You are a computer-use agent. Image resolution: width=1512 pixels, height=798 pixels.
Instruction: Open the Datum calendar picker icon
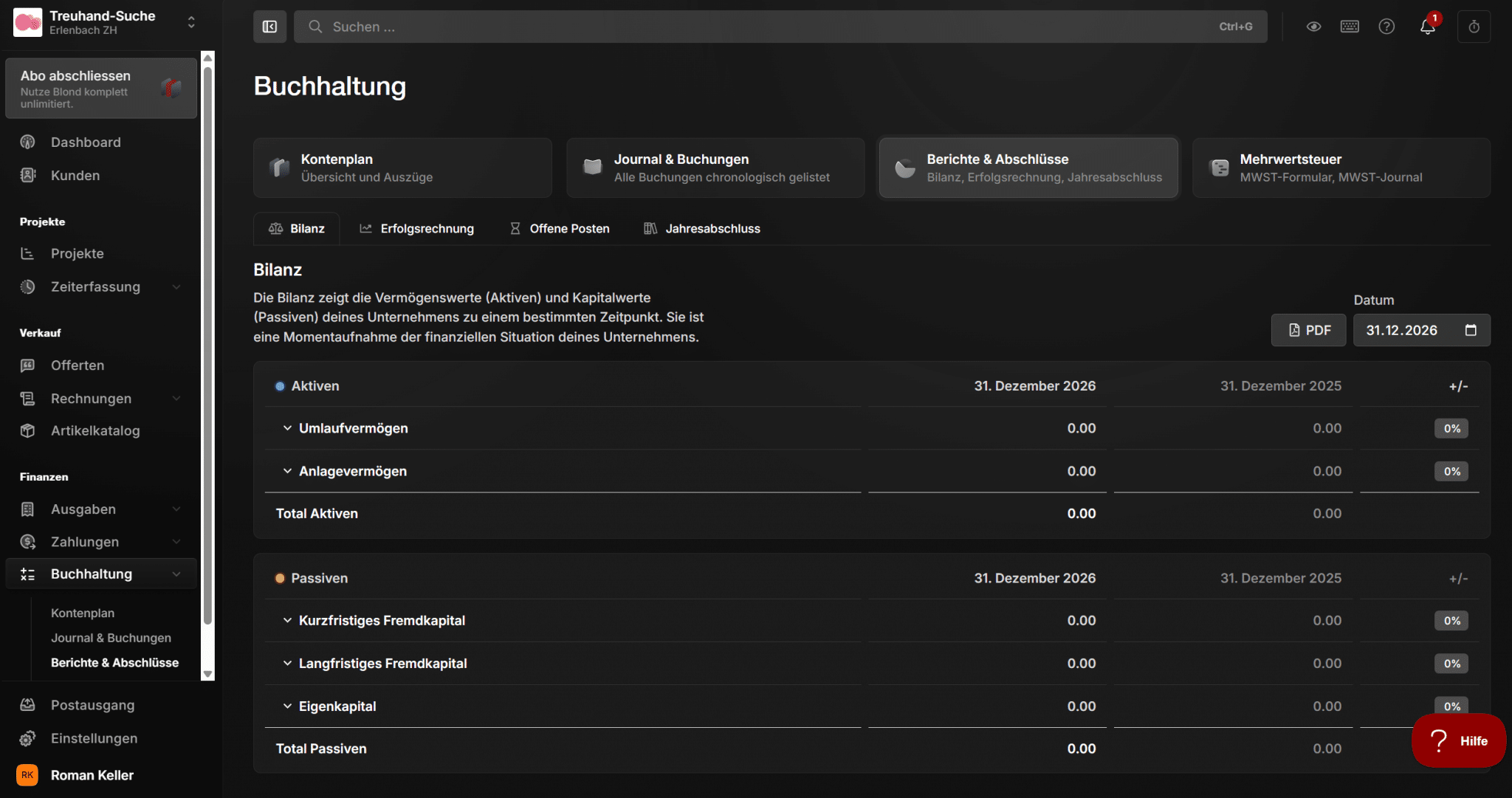tap(1471, 330)
